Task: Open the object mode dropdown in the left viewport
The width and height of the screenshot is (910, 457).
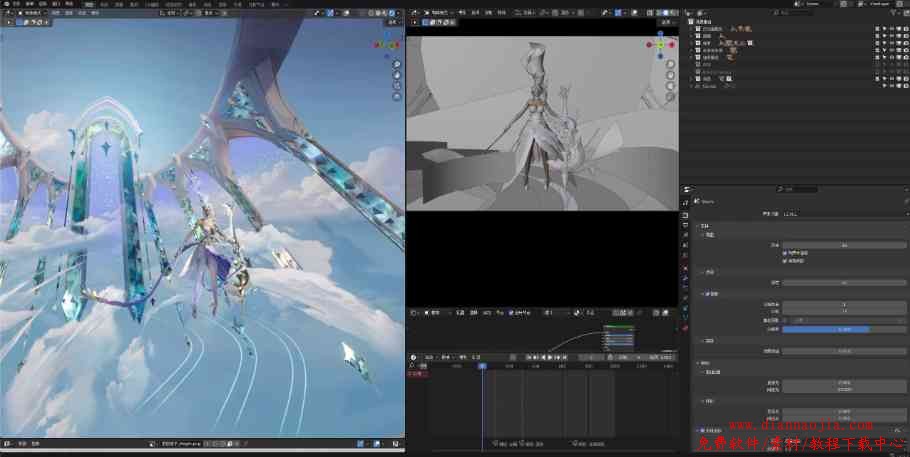Action: (x=30, y=13)
